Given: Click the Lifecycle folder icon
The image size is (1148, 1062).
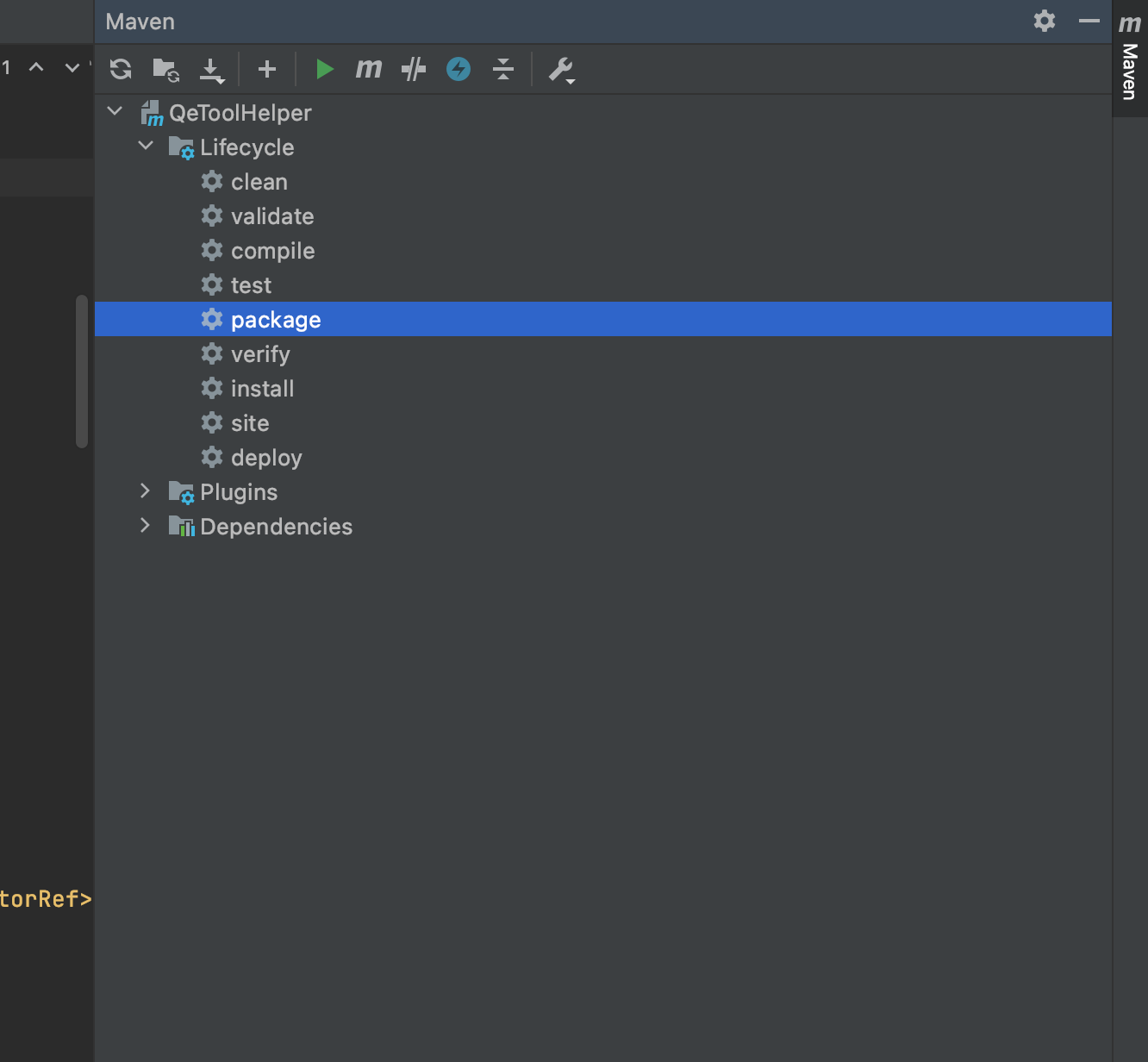Looking at the screenshot, I should tap(181, 147).
